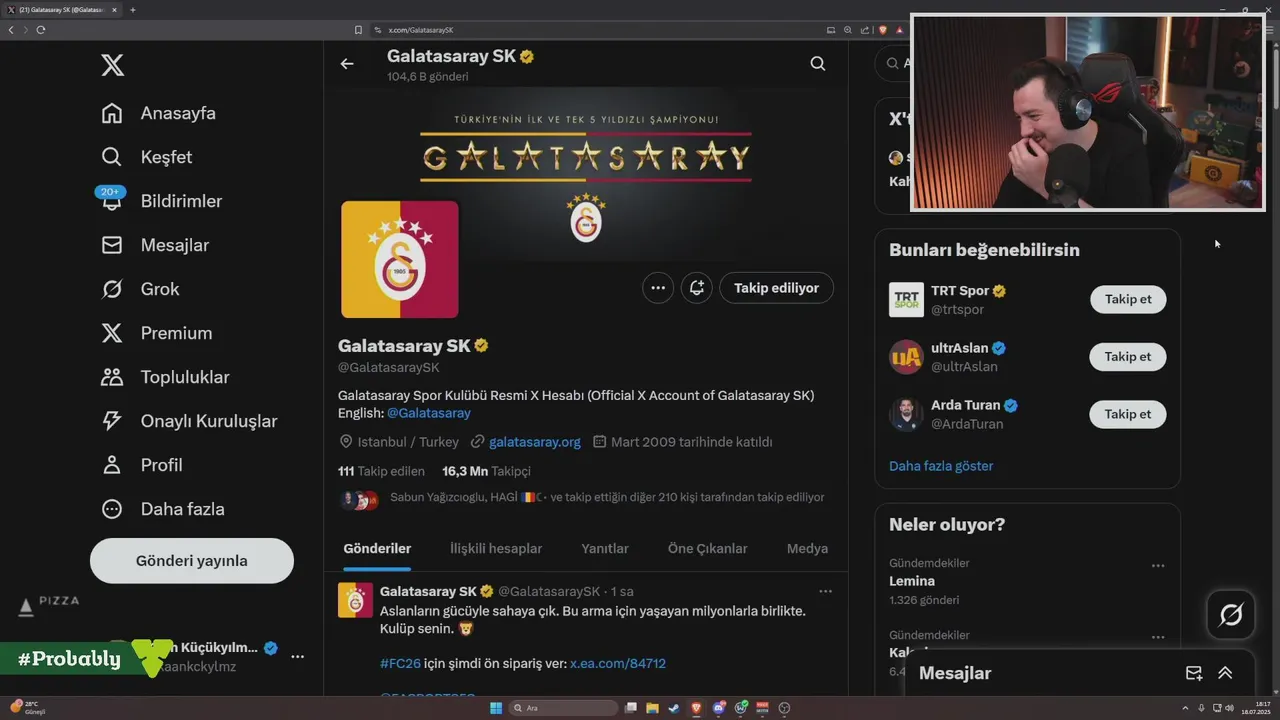The height and width of the screenshot is (720, 1280).
Task: Toggle post notifications bell for Galatasaray
Action: tap(697, 288)
